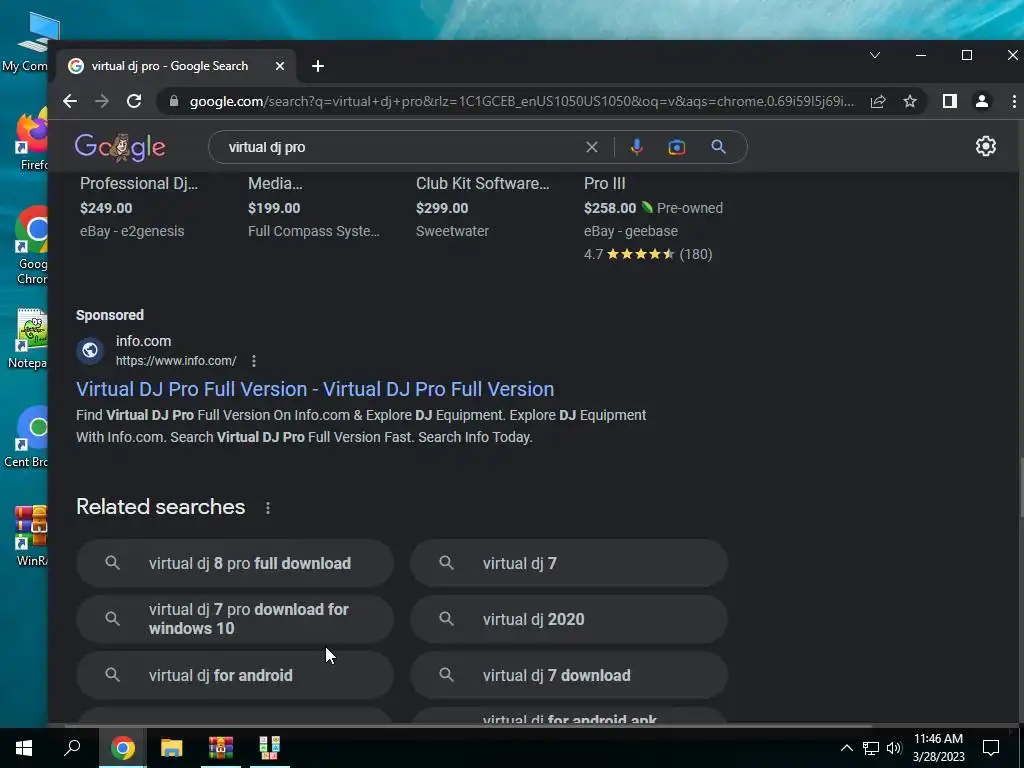Viewport: 1024px width, 768px height.
Task: Toggle Chrome side panel
Action: [950, 101]
